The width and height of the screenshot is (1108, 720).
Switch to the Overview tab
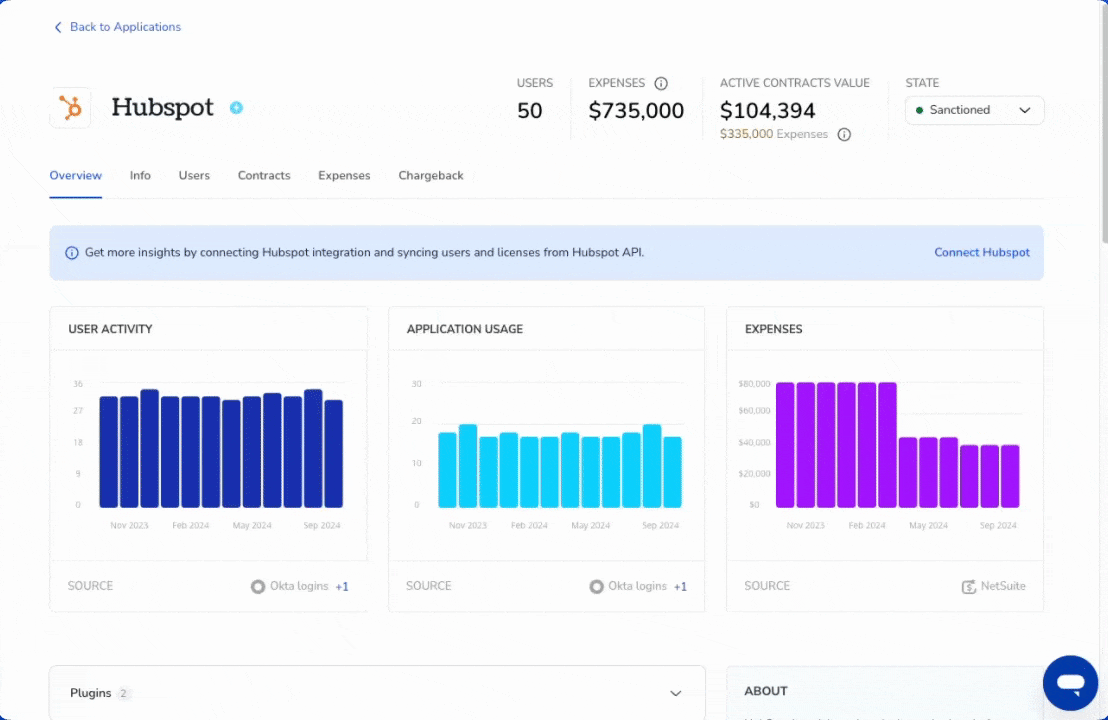76,175
